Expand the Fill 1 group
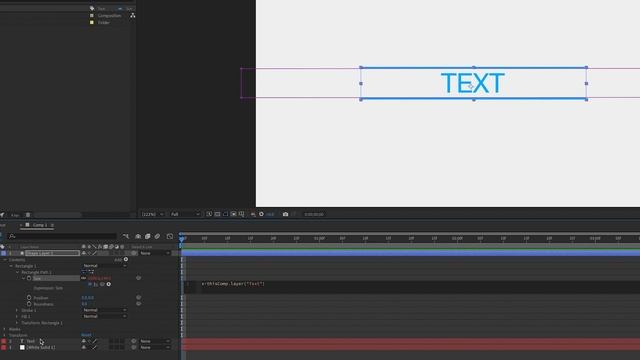 pyautogui.click(x=17, y=316)
